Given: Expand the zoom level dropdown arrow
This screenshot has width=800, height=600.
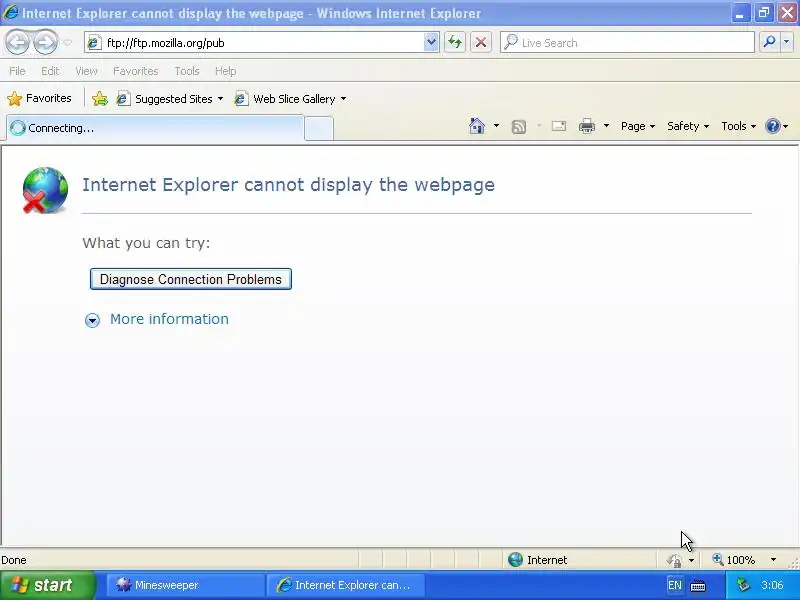Looking at the screenshot, I should [773, 560].
